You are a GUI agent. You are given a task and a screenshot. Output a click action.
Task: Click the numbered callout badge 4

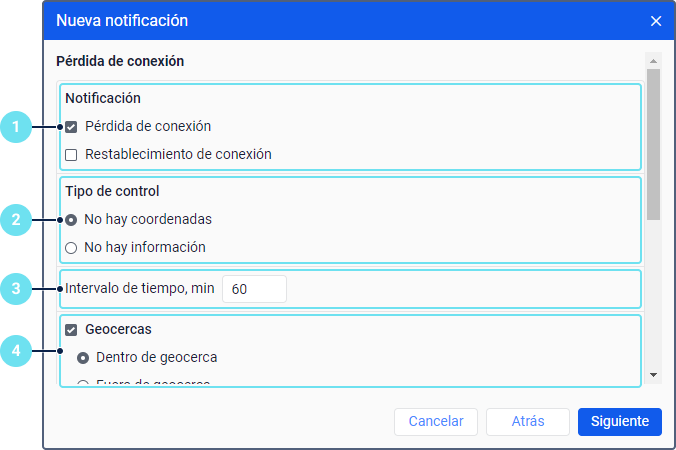click(16, 350)
